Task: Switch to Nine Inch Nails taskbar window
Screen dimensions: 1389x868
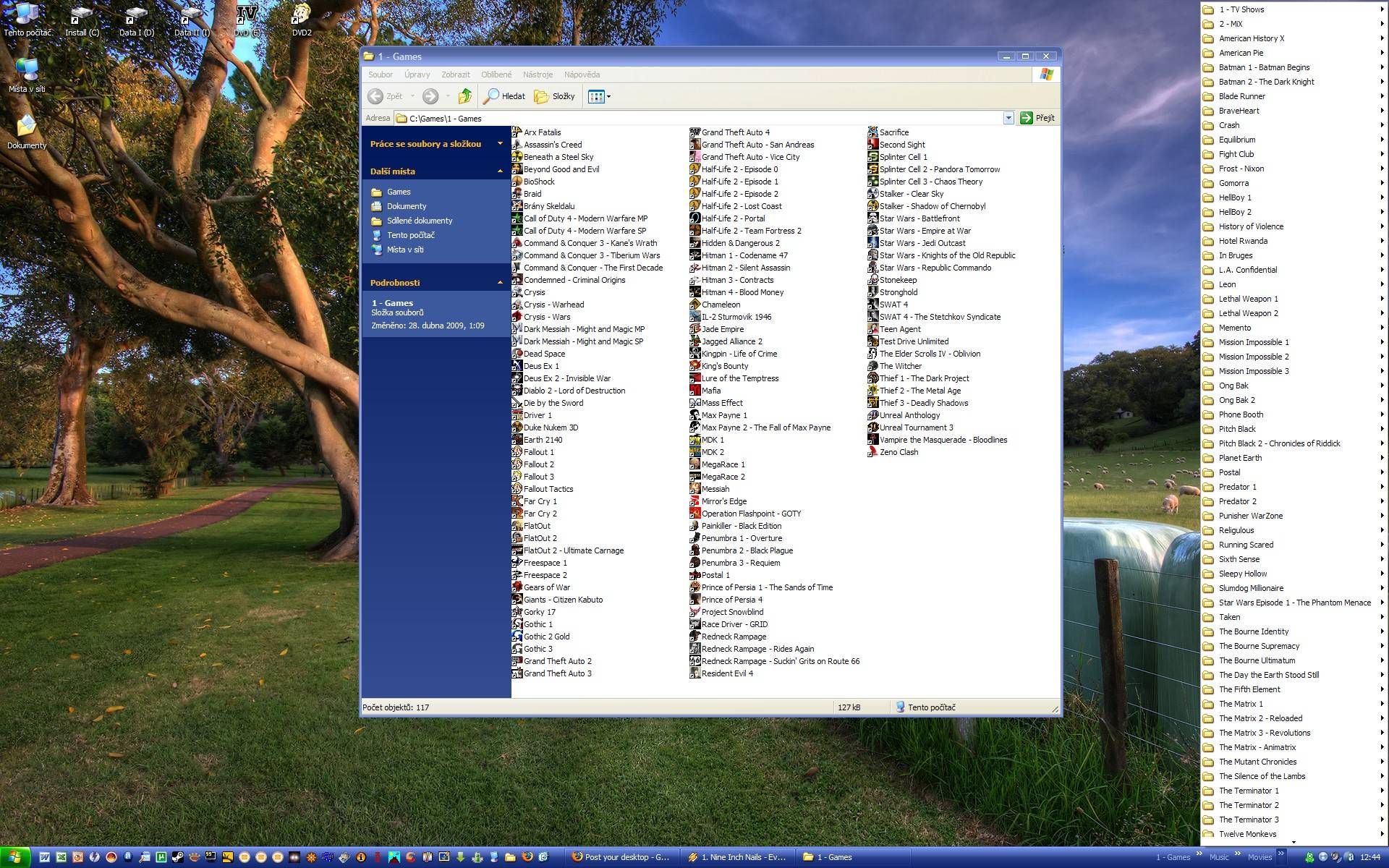Action: pos(737,857)
